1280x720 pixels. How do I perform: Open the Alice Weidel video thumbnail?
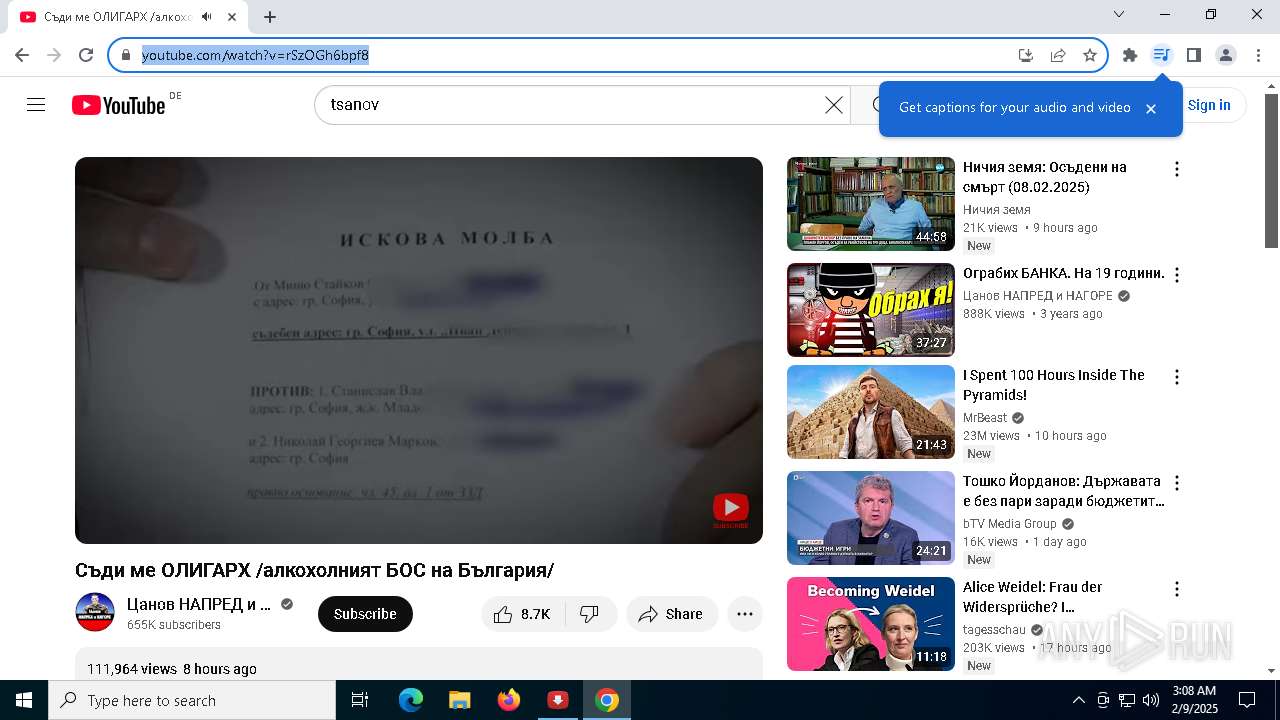pyautogui.click(x=871, y=624)
